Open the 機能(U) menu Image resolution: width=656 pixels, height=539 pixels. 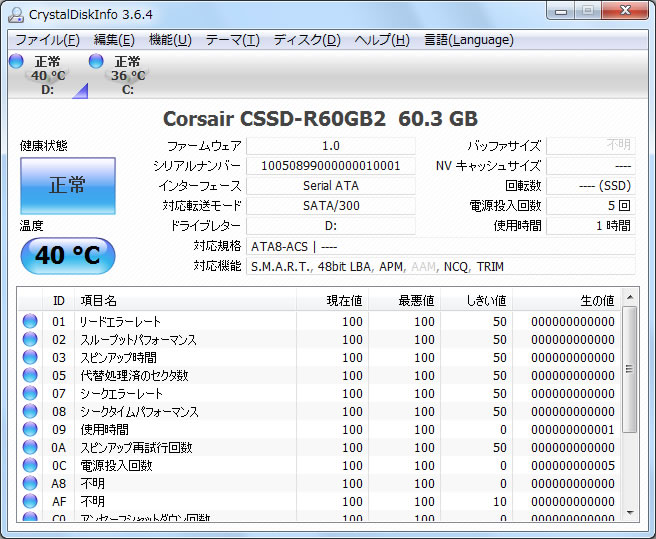(x=170, y=40)
